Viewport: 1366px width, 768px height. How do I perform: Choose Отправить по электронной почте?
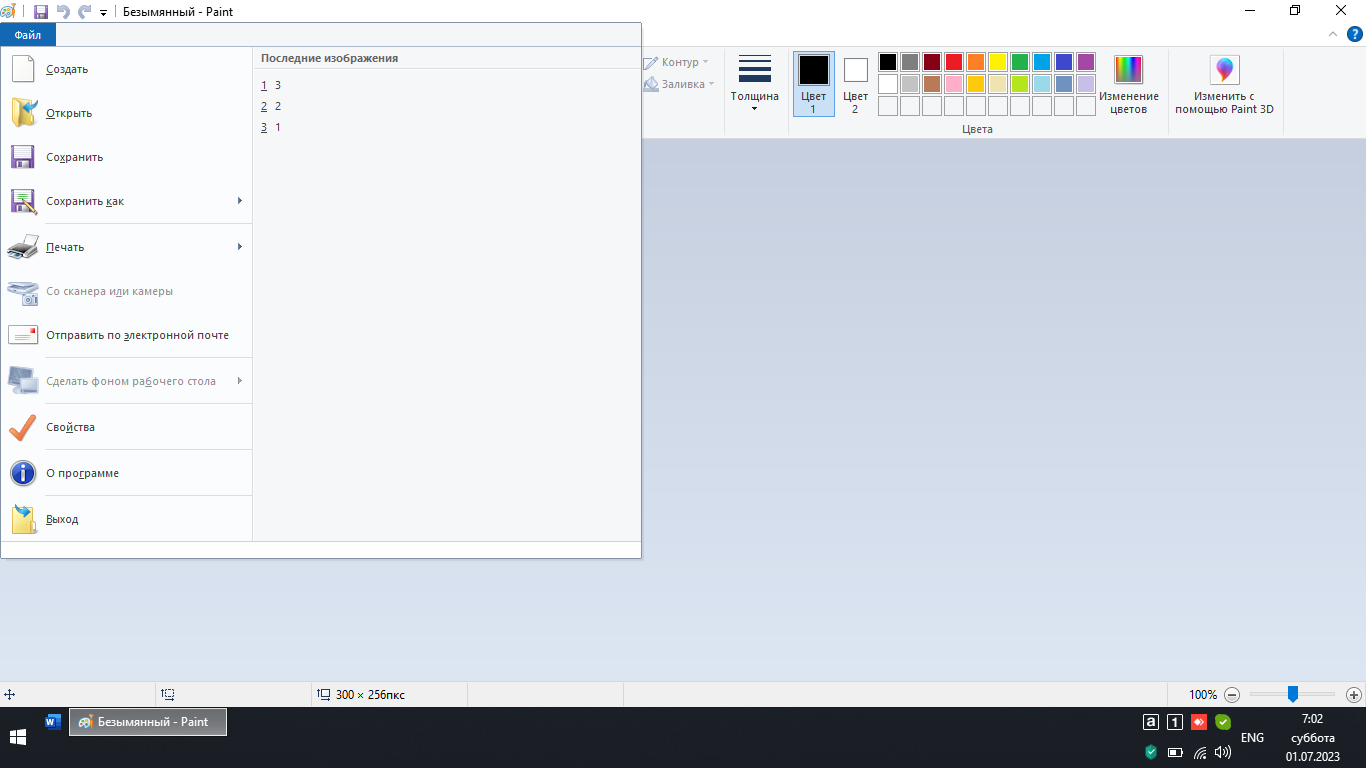[x=137, y=335]
